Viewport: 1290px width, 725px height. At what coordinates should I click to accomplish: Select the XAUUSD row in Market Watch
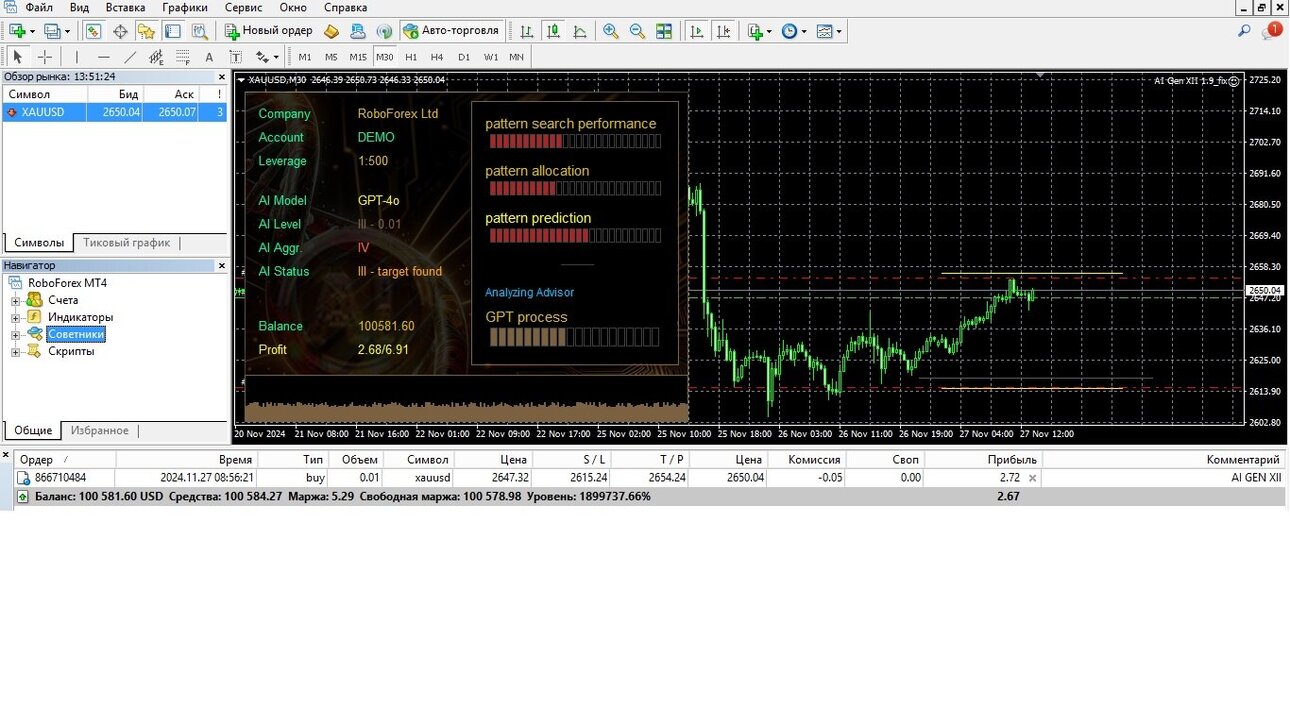[114, 112]
